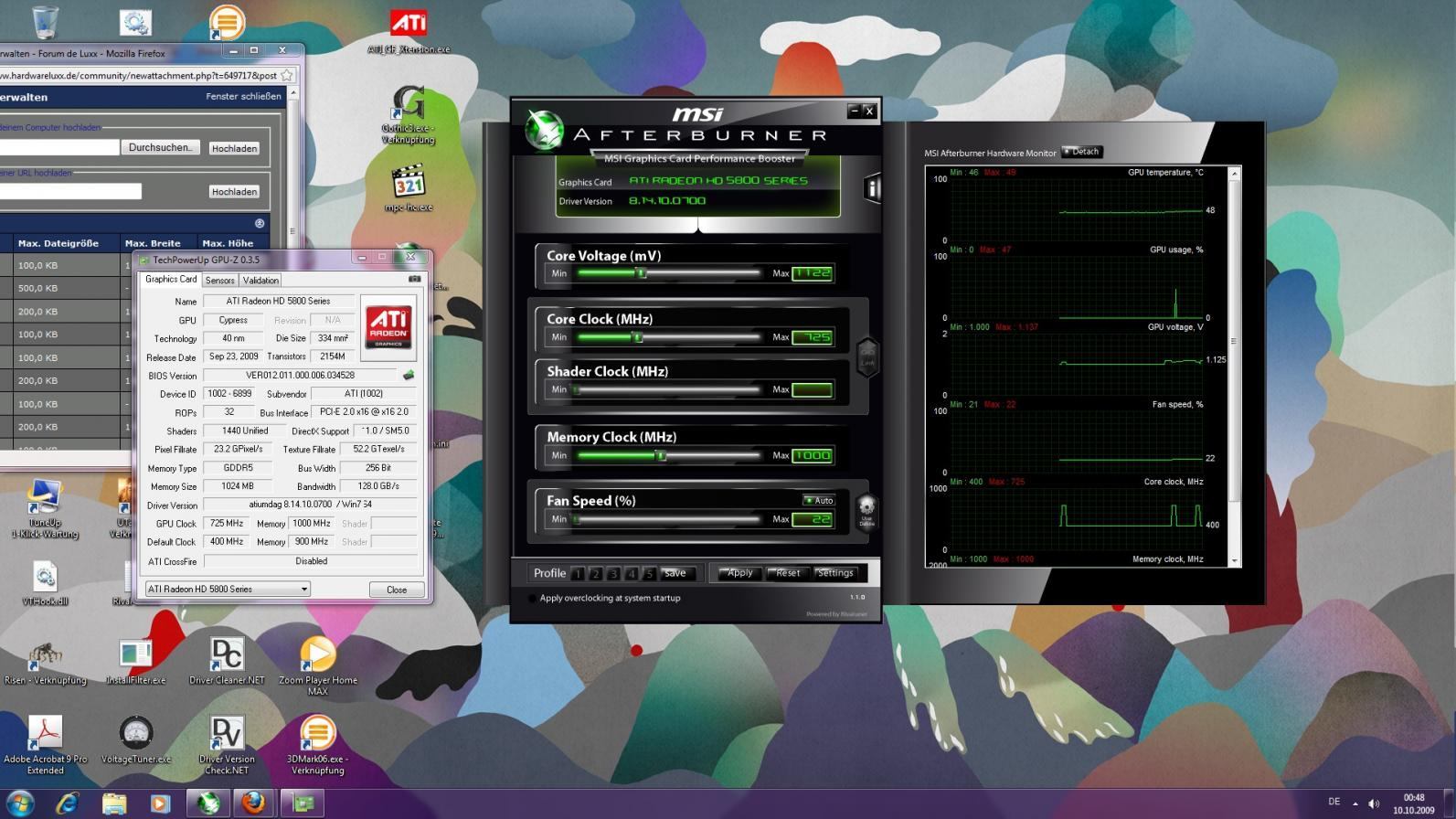Bookmark the page with the star icon
This screenshot has width=1456, height=819.
[x=287, y=75]
